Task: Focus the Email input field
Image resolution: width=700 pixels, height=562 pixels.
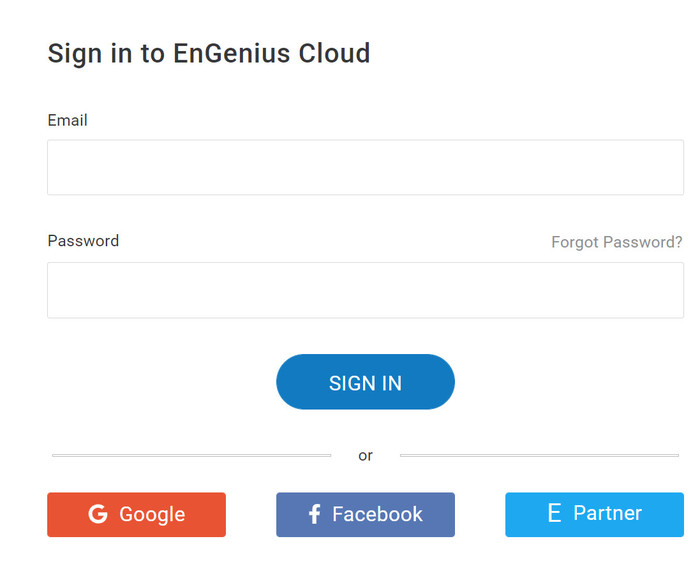Action: click(365, 167)
